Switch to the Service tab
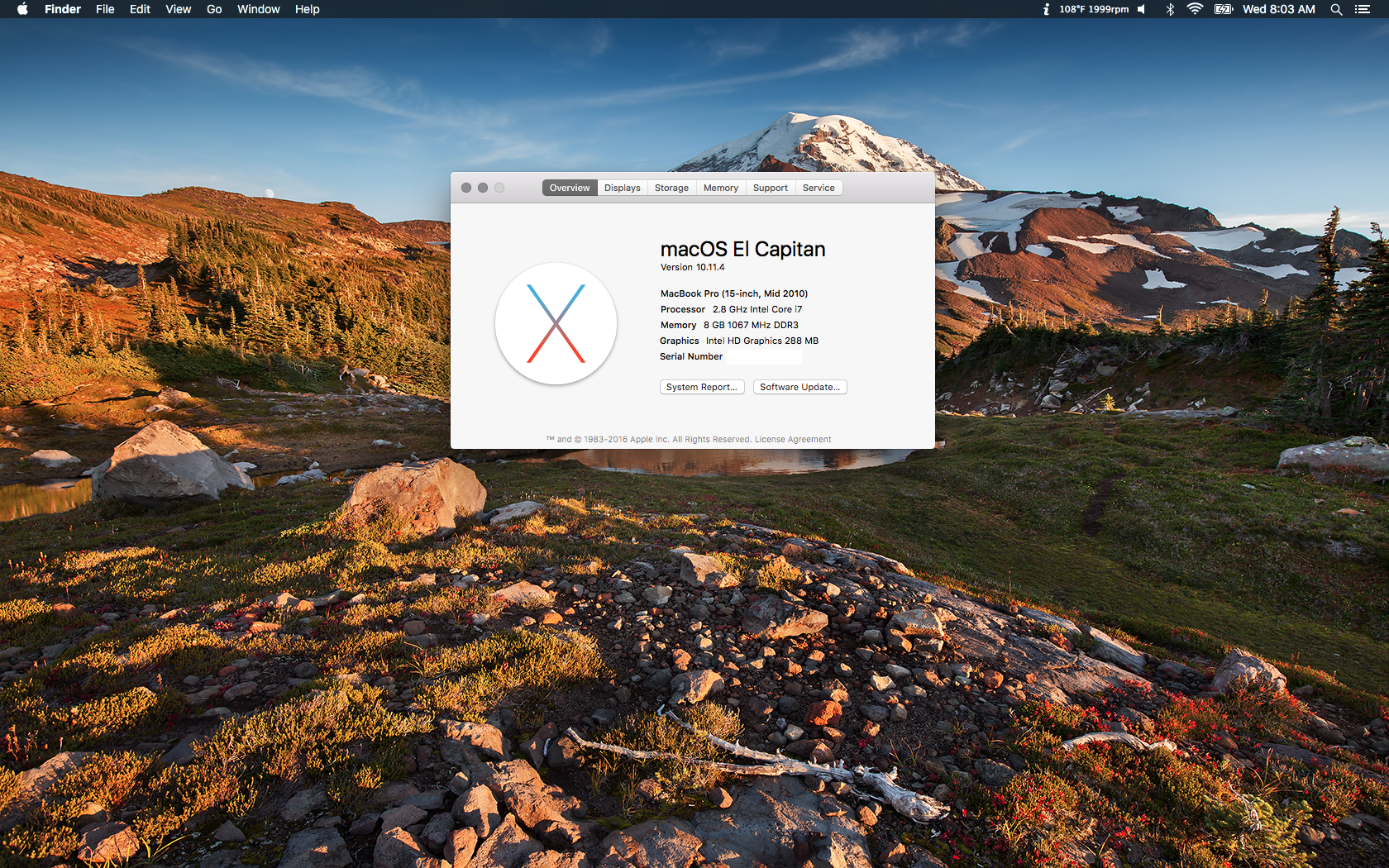The width and height of the screenshot is (1389, 868). [819, 188]
